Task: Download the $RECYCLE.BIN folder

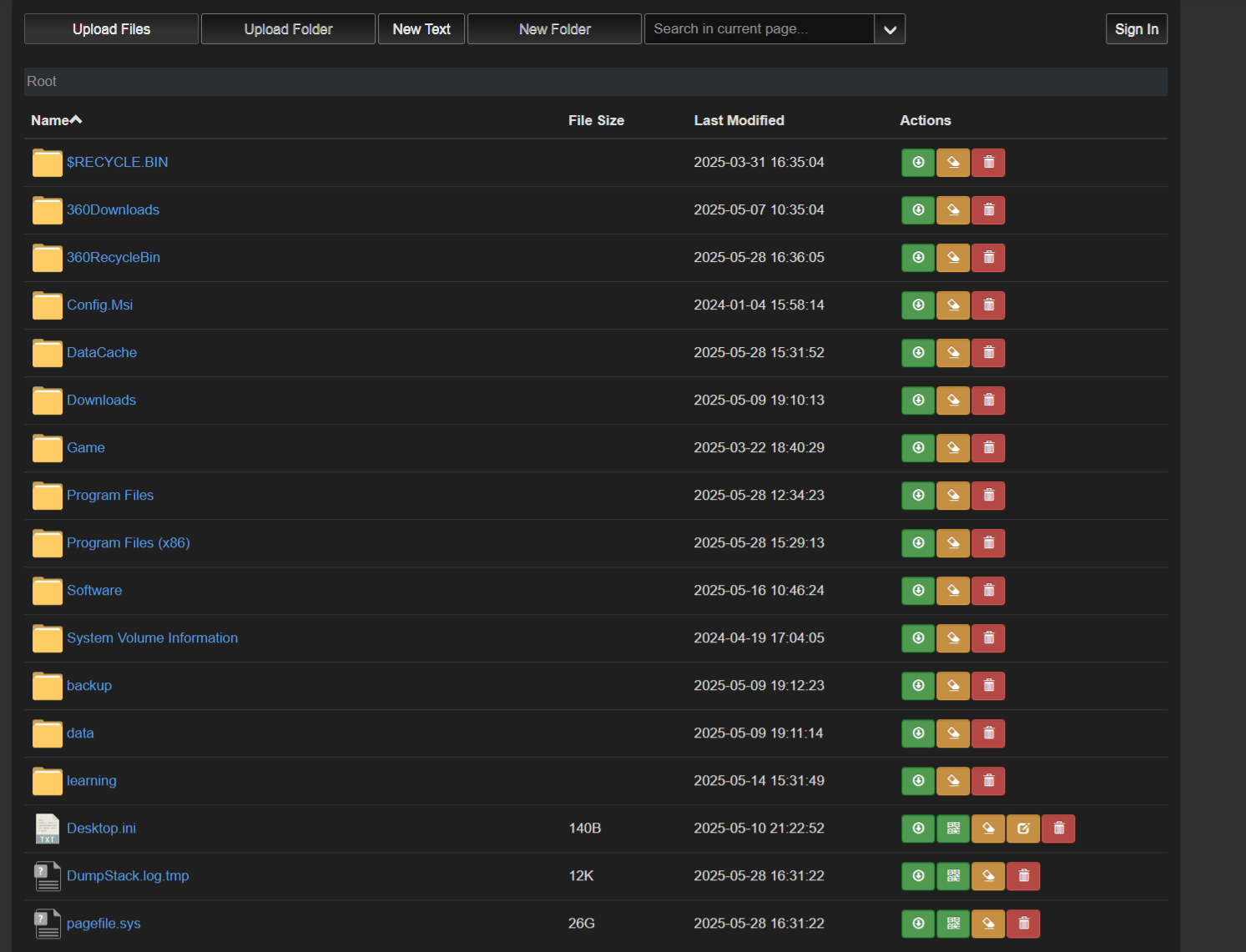Action: click(918, 163)
